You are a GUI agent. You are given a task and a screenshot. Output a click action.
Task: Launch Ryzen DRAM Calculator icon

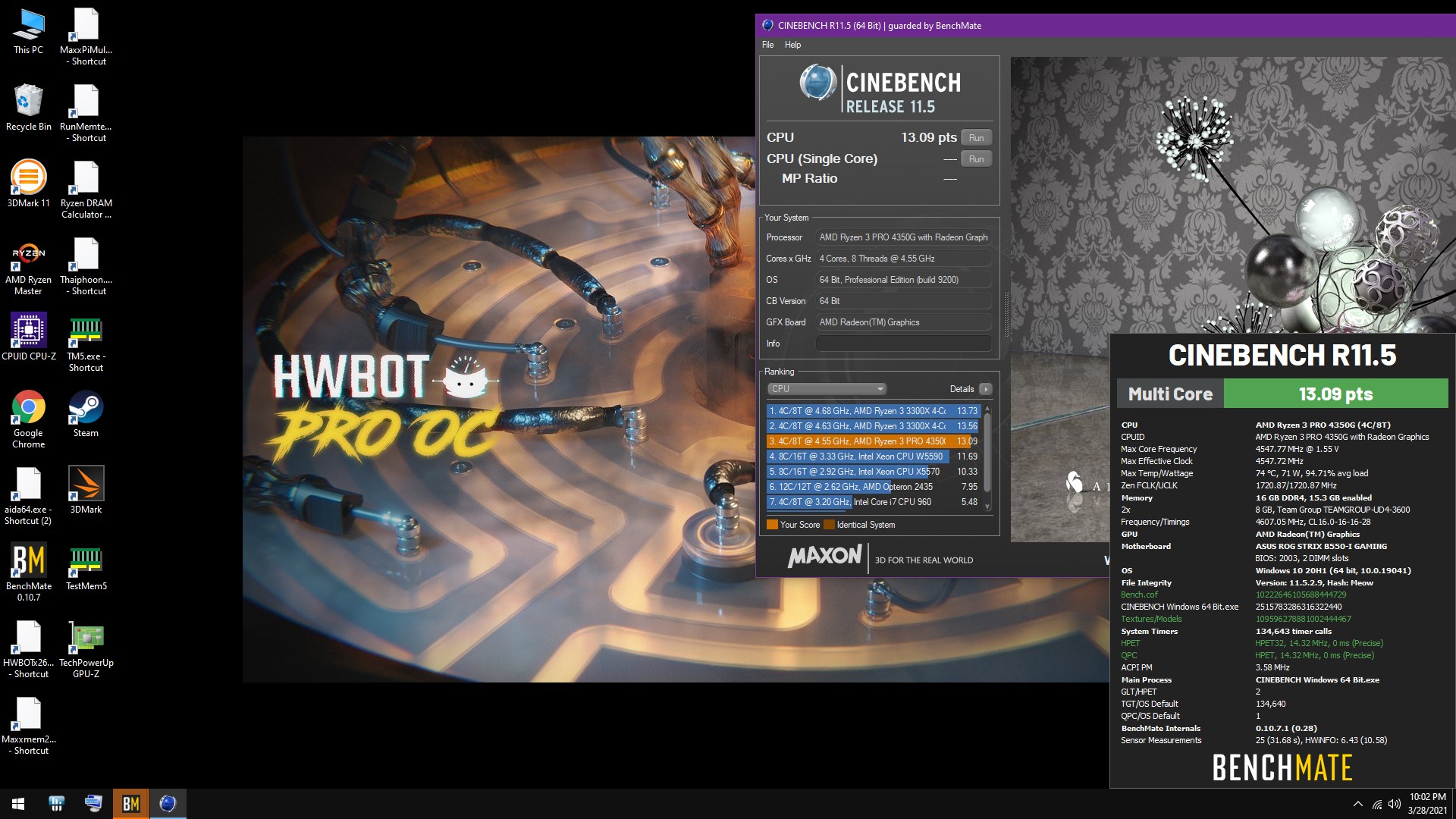[x=86, y=190]
